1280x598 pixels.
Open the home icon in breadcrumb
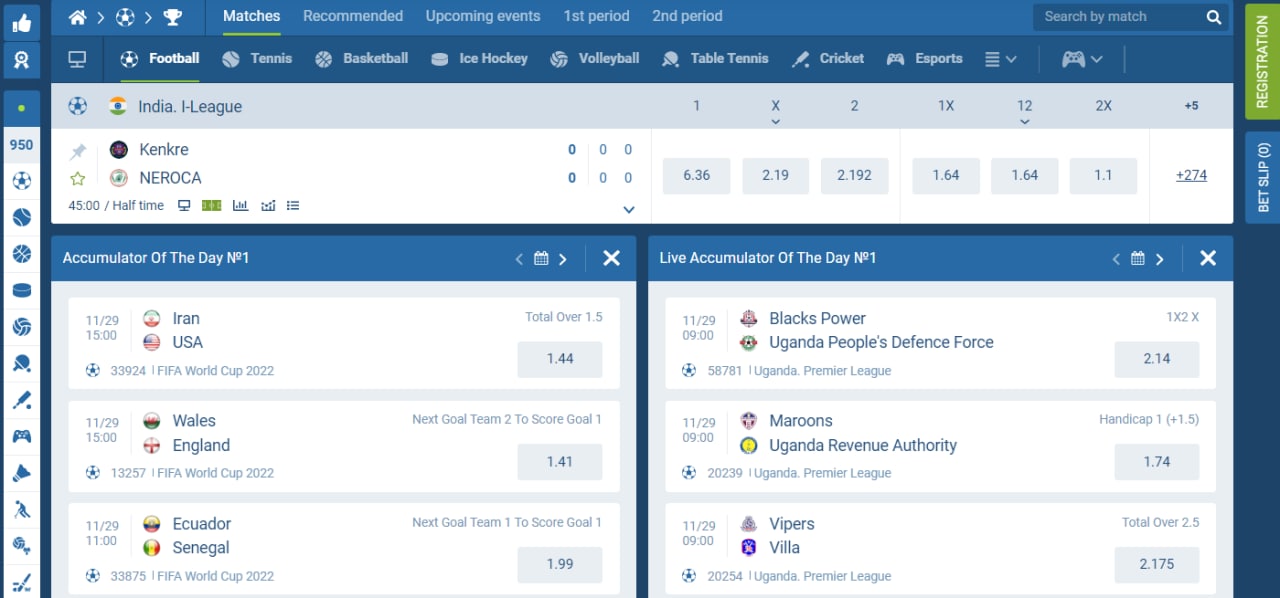[77, 17]
